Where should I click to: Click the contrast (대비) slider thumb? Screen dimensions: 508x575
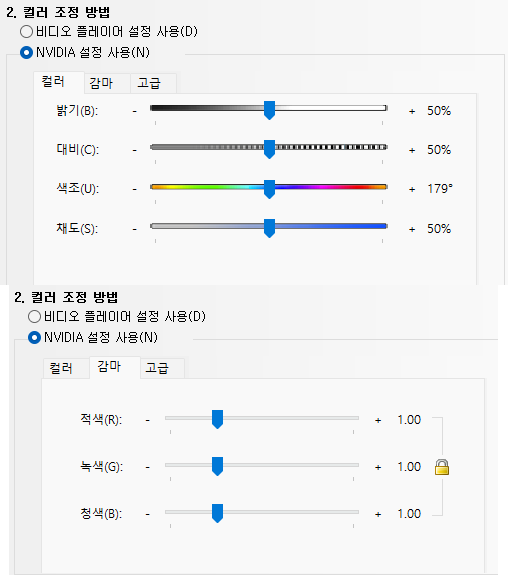(x=270, y=149)
